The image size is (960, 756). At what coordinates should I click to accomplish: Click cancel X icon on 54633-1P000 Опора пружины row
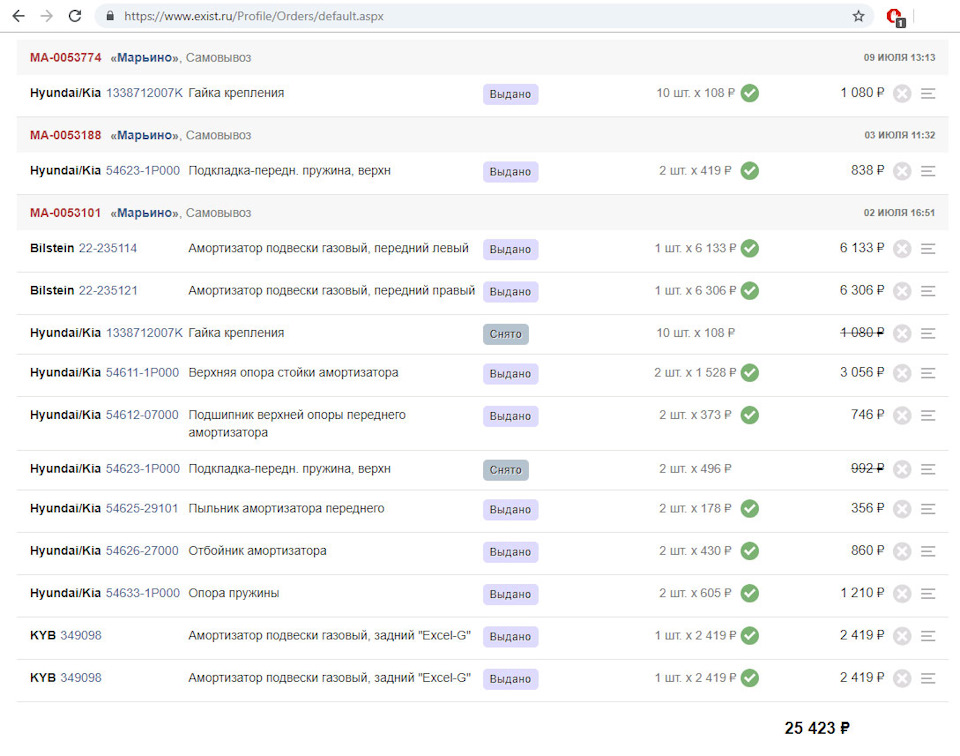pos(902,594)
